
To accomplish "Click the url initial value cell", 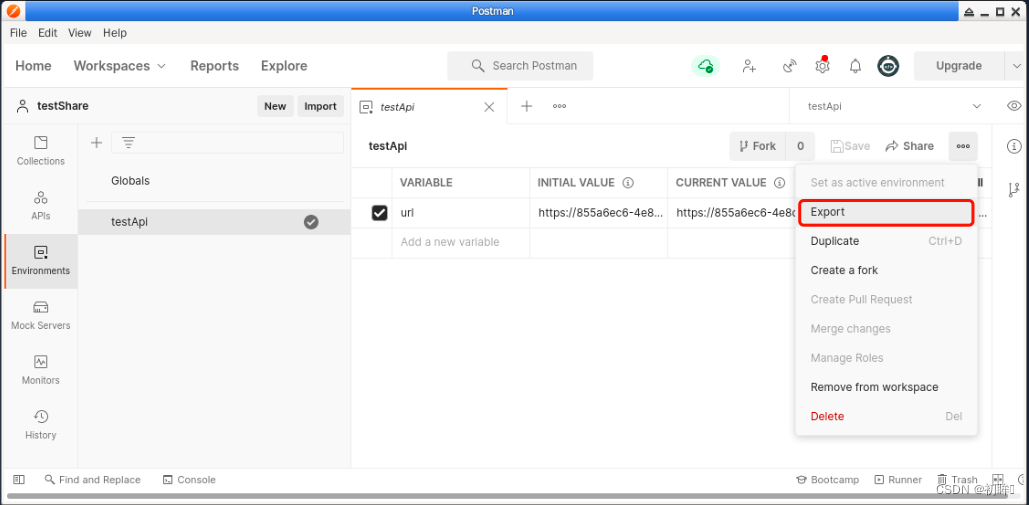I will click(x=598, y=212).
